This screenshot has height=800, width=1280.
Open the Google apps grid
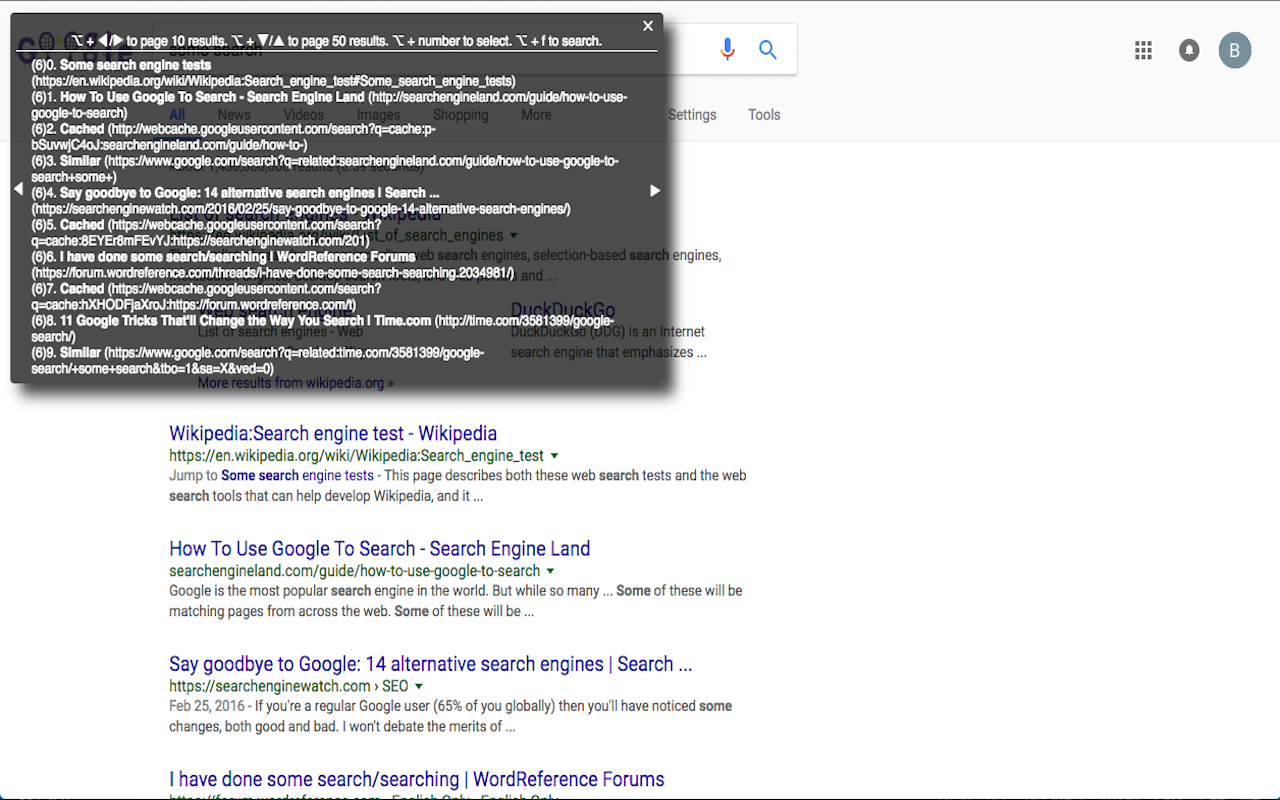point(1143,50)
